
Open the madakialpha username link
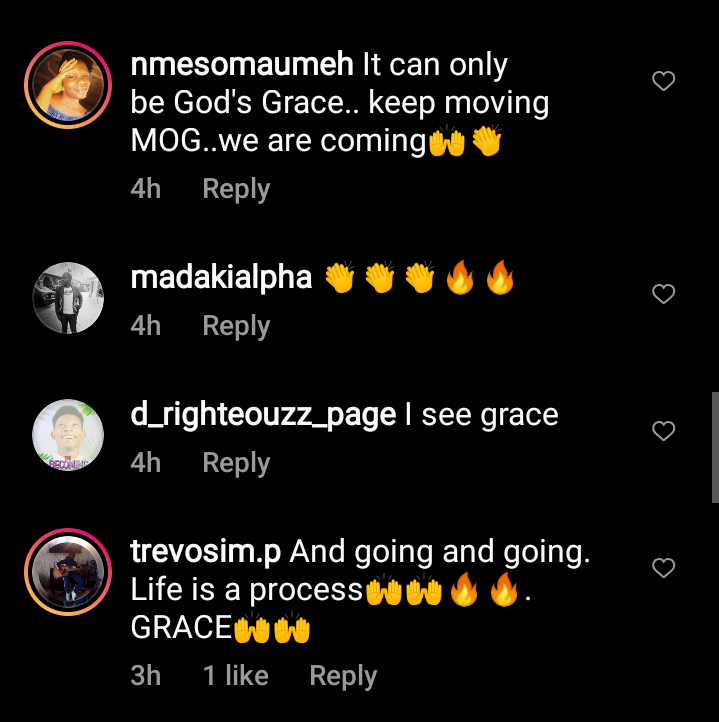click(x=221, y=278)
